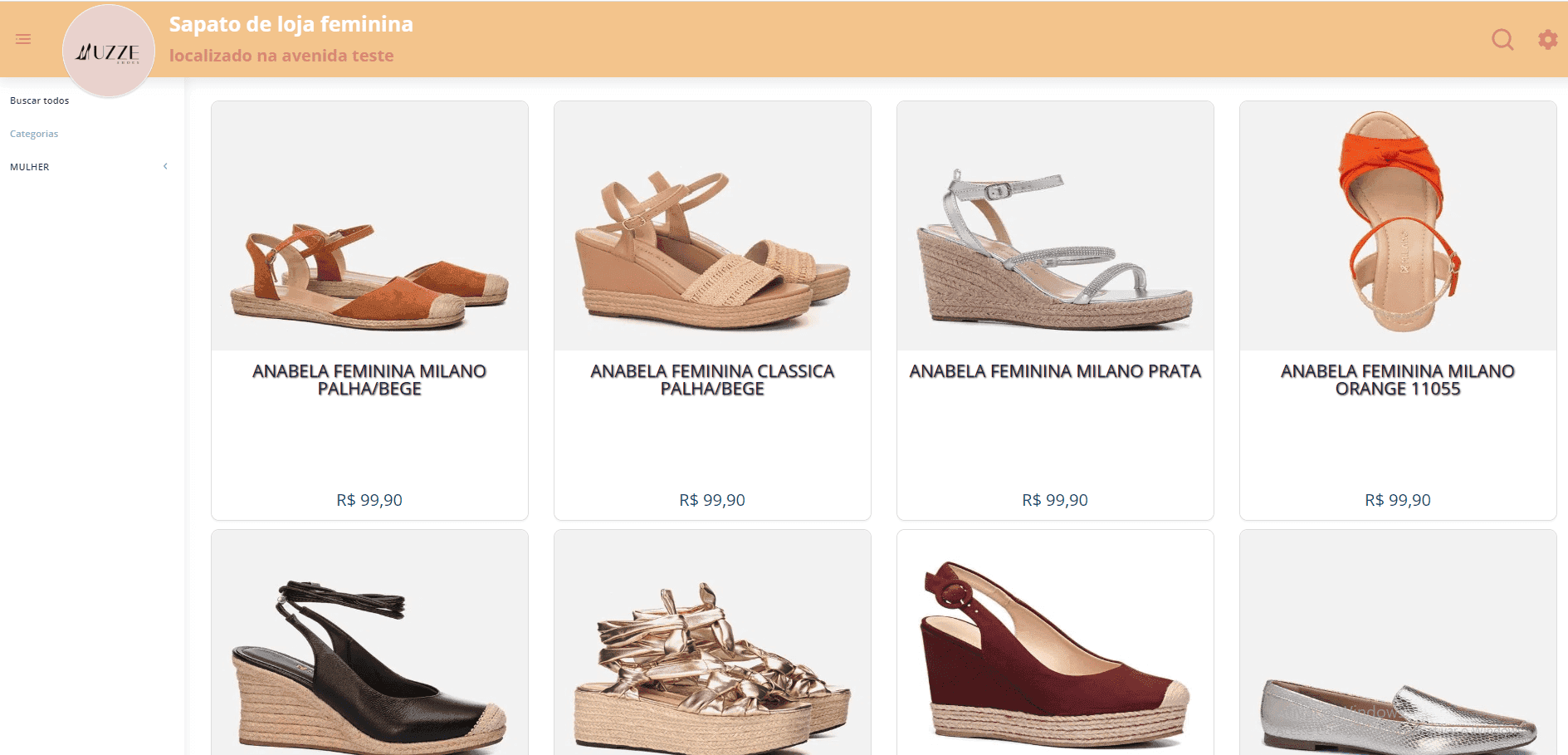
Task: Open the black wedge shoe image
Action: (x=369, y=656)
